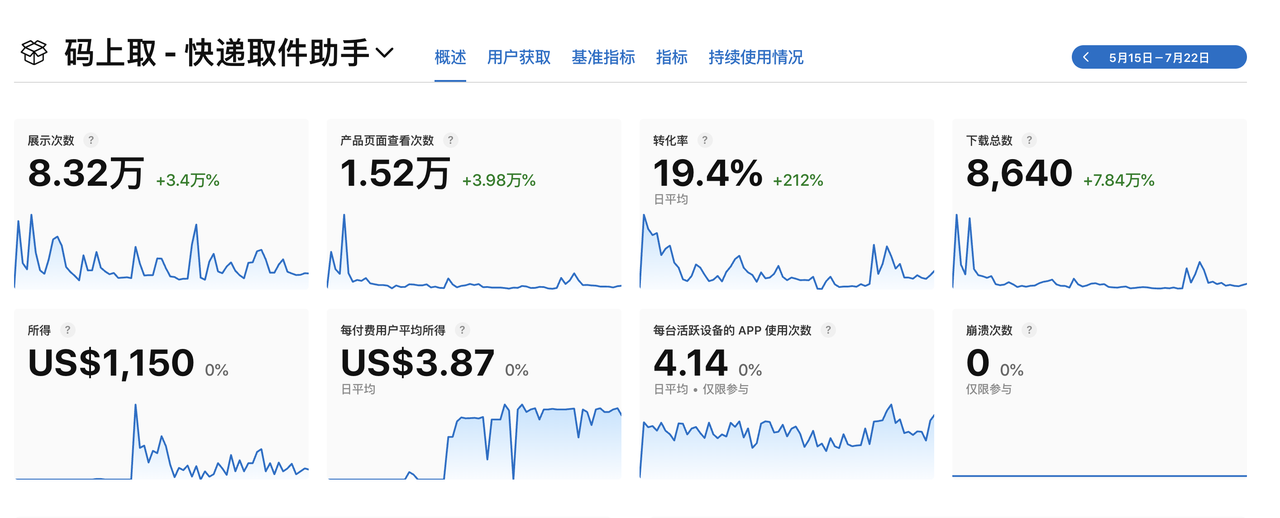Show help for 展示次数
Screen dimensions: 1280x518
coord(91,141)
